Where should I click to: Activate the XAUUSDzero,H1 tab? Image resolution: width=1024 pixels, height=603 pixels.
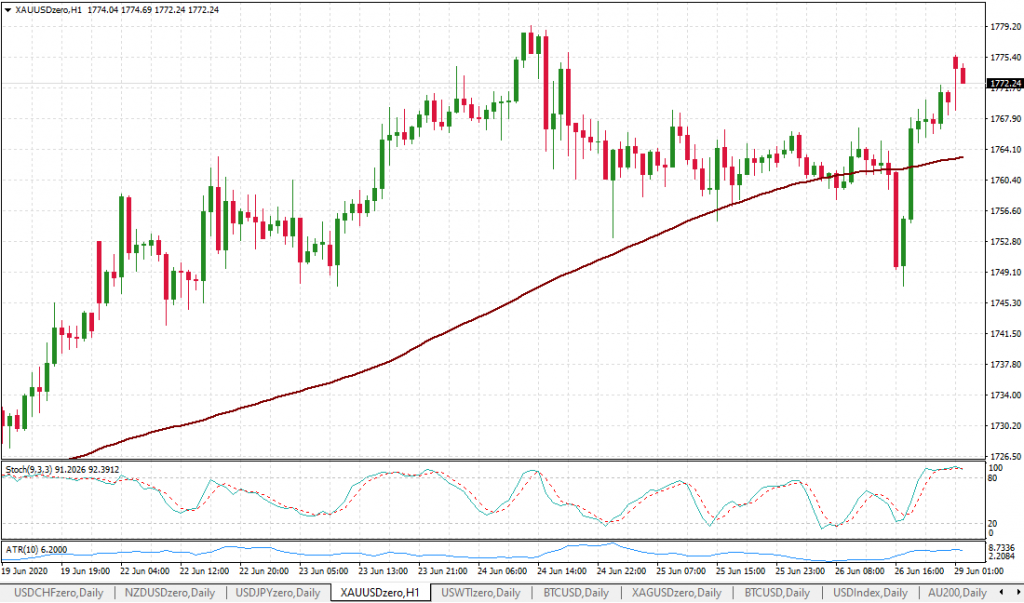click(x=380, y=593)
